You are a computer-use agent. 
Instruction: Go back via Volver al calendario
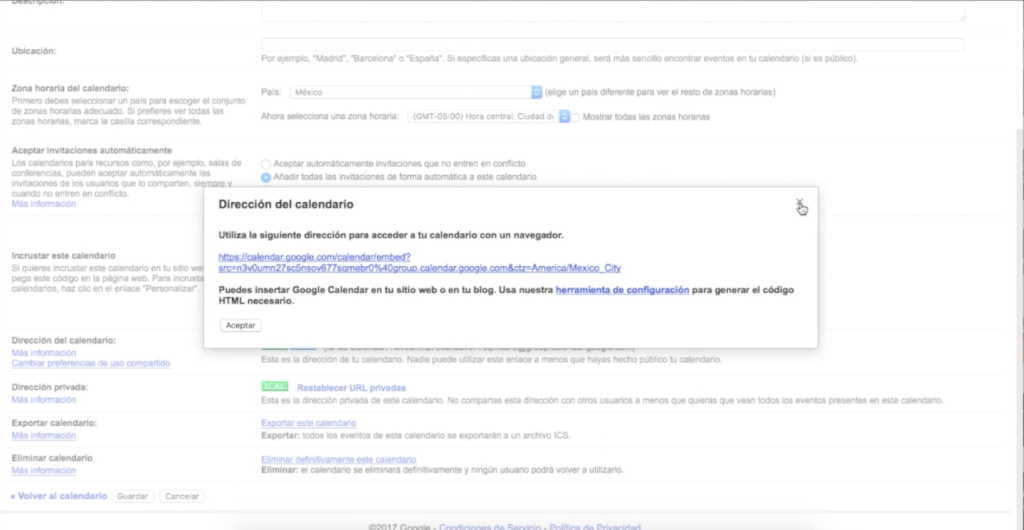point(58,496)
